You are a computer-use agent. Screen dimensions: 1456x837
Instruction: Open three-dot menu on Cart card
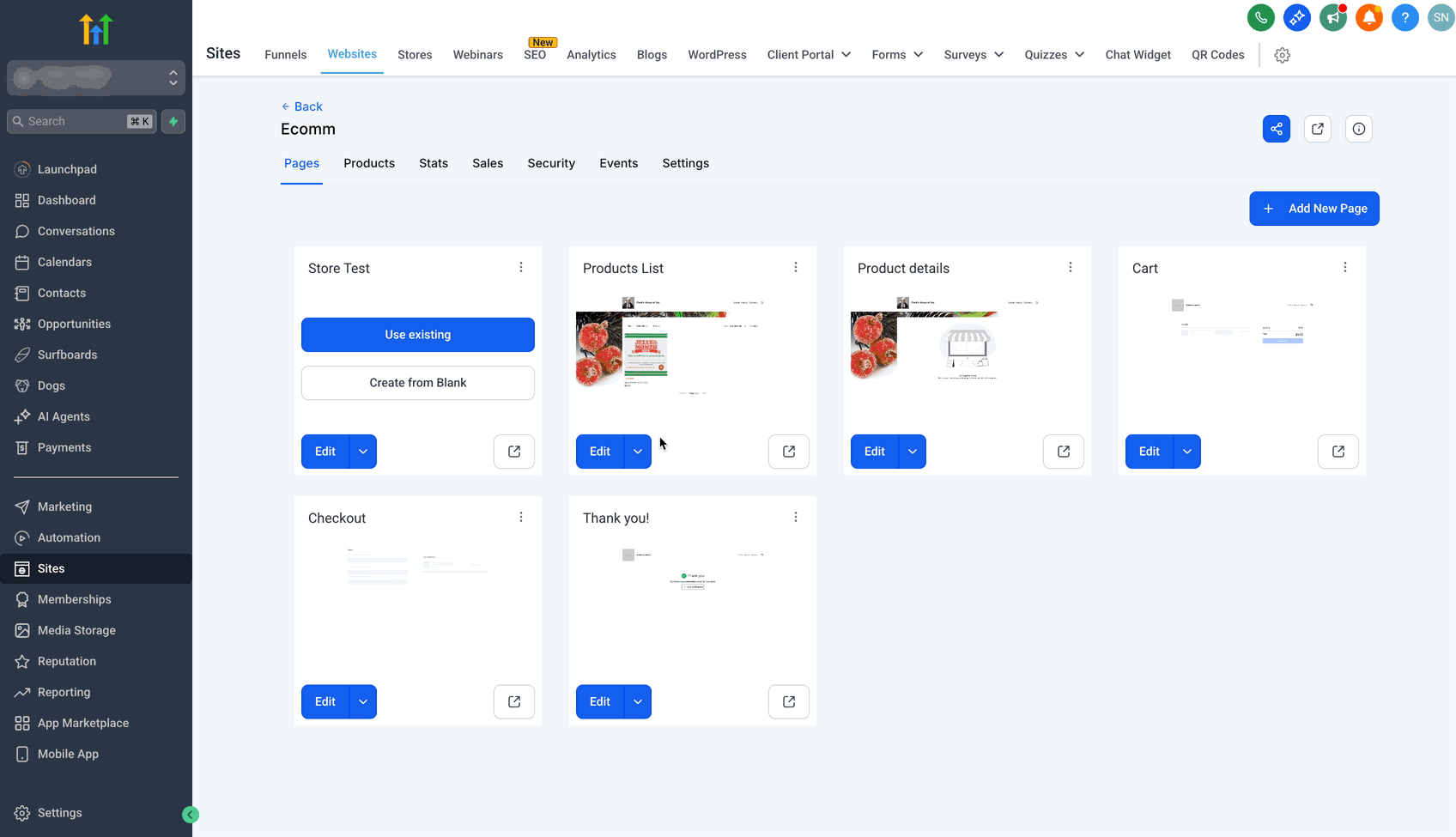pos(1345,268)
